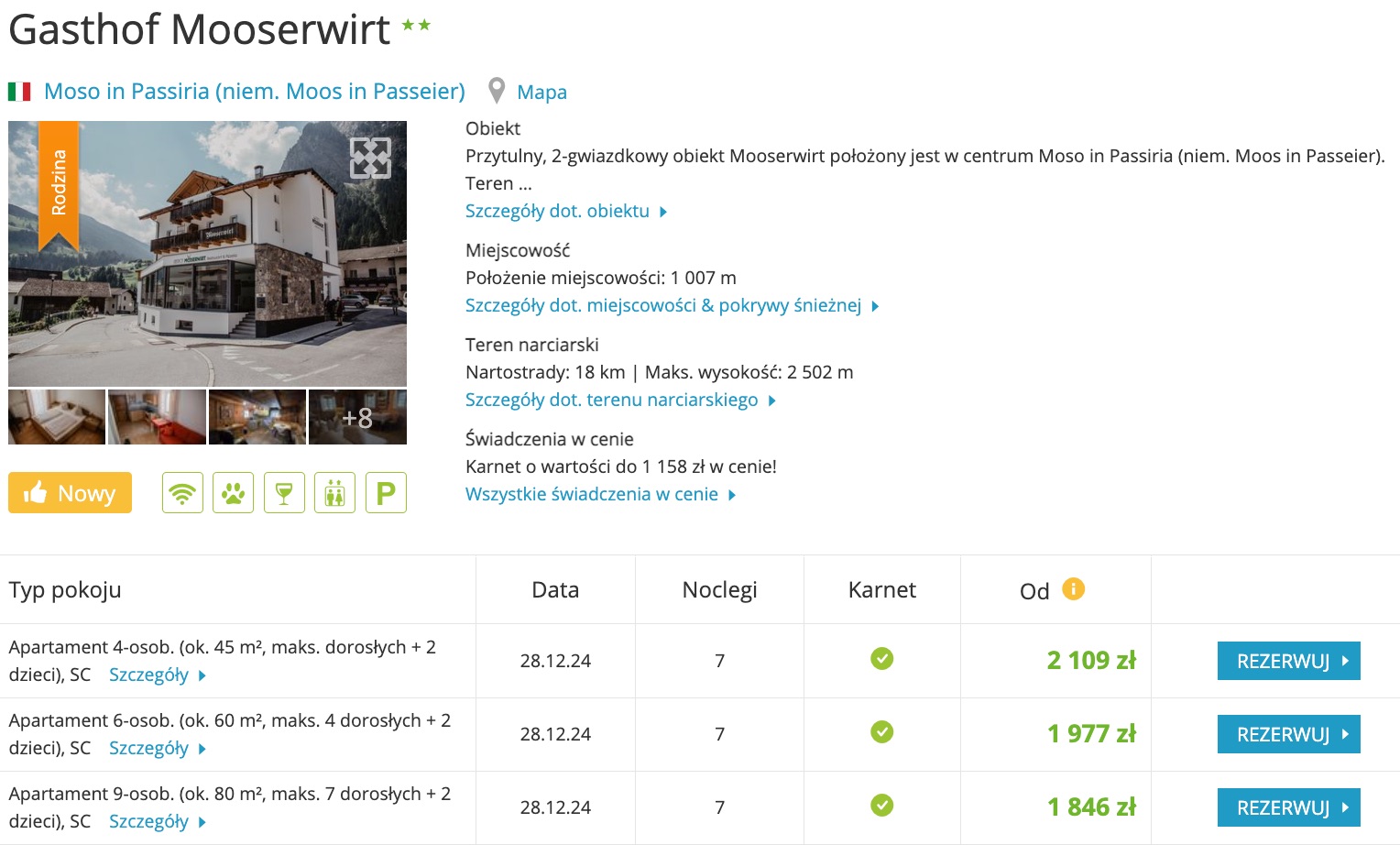Click the price 1 977 zł
Screen dimensions: 1400x845
pos(1091,734)
